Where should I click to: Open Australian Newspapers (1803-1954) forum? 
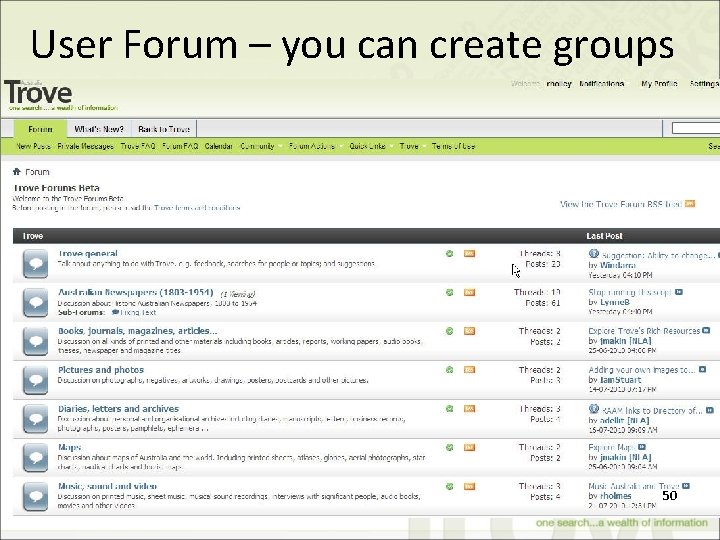click(x=135, y=292)
